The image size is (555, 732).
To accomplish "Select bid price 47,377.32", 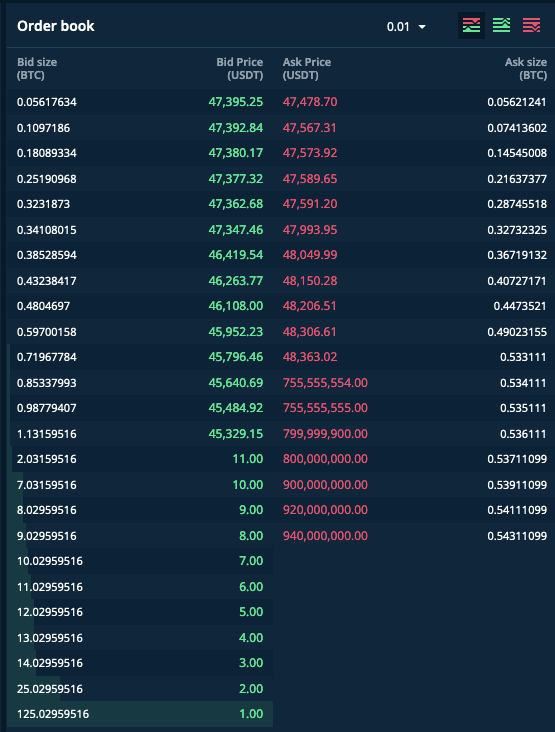I will click(236, 179).
